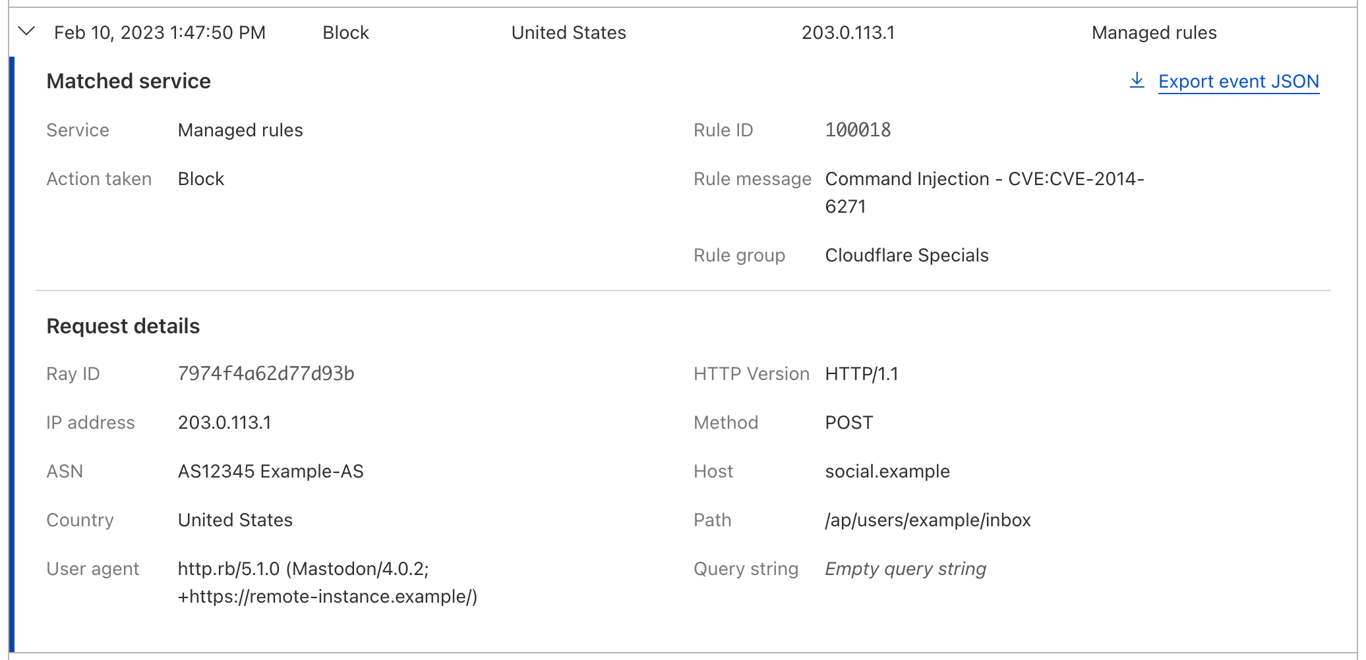Click Managed rules in the event header row
Screen dimensions: 1366x660
click(1154, 33)
